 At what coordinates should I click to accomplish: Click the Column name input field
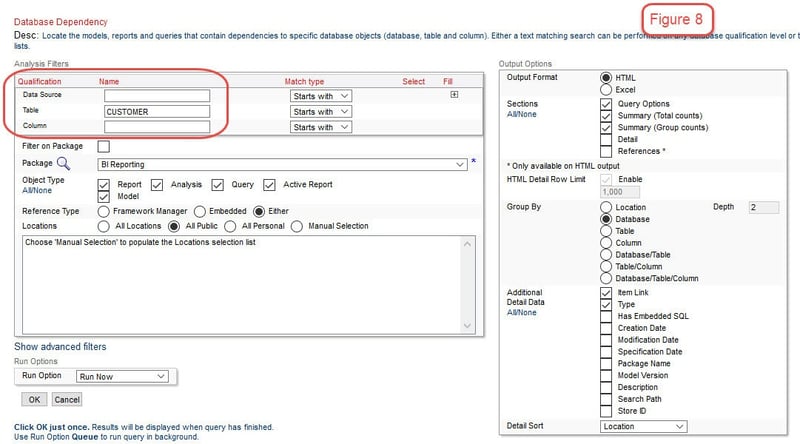pos(157,127)
